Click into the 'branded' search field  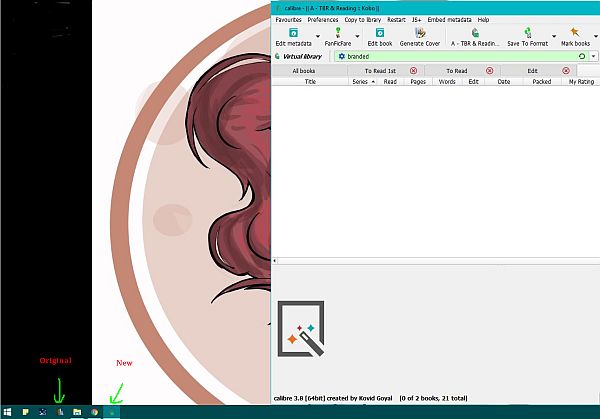tap(461, 56)
